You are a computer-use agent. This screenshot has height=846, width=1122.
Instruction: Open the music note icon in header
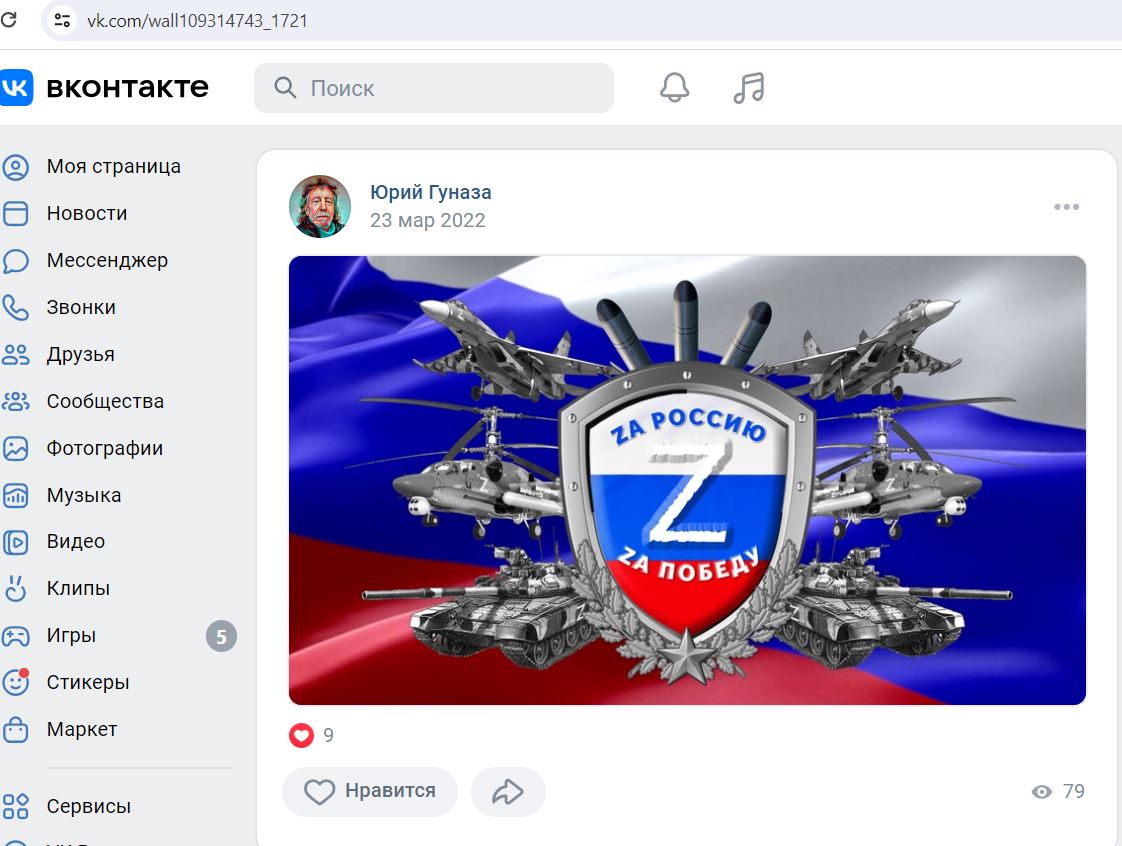pyautogui.click(x=748, y=88)
